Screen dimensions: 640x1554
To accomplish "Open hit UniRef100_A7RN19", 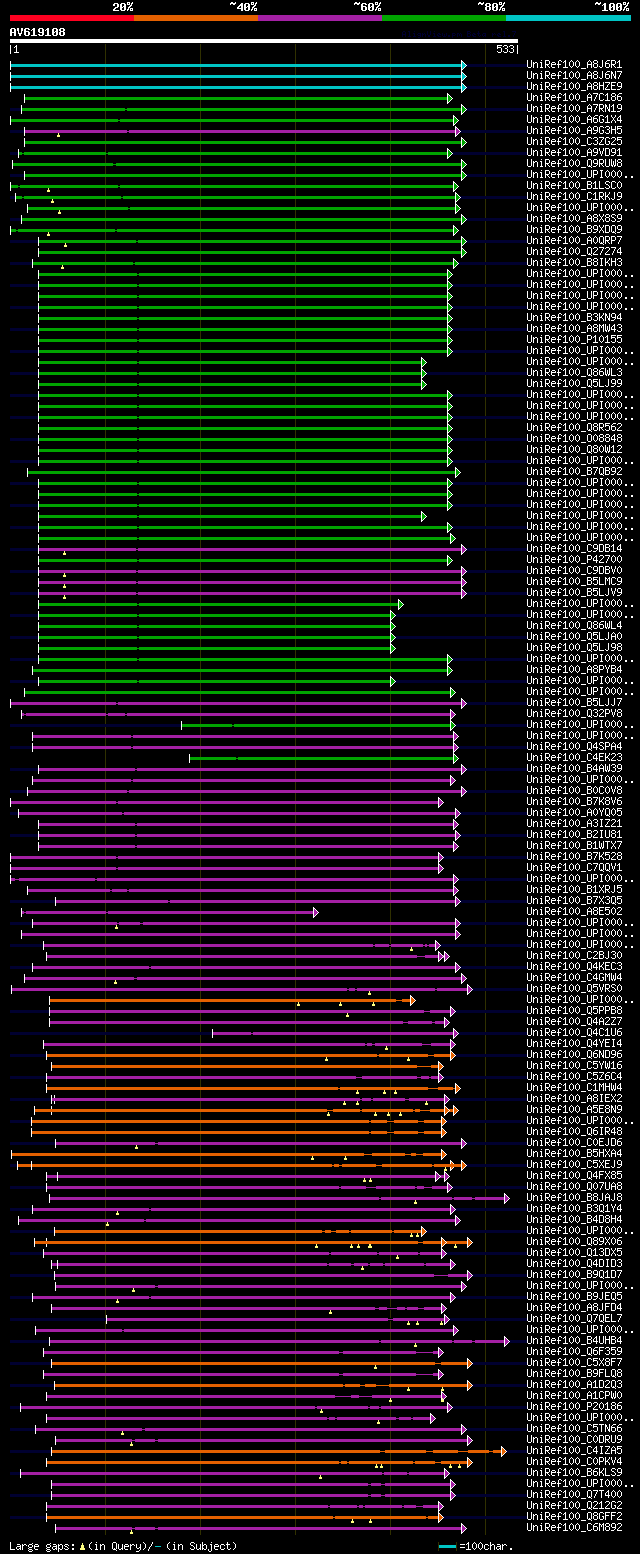I will tap(574, 109).
